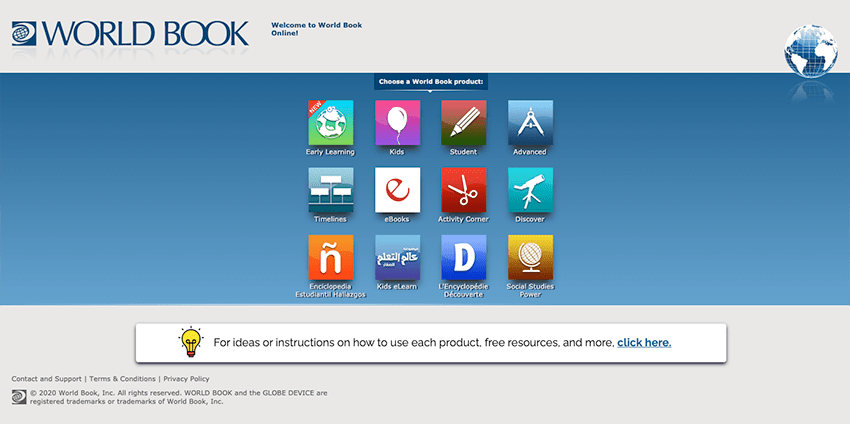Open the Privacy Policy link
This screenshot has width=850, height=424.
pyautogui.click(x=186, y=379)
